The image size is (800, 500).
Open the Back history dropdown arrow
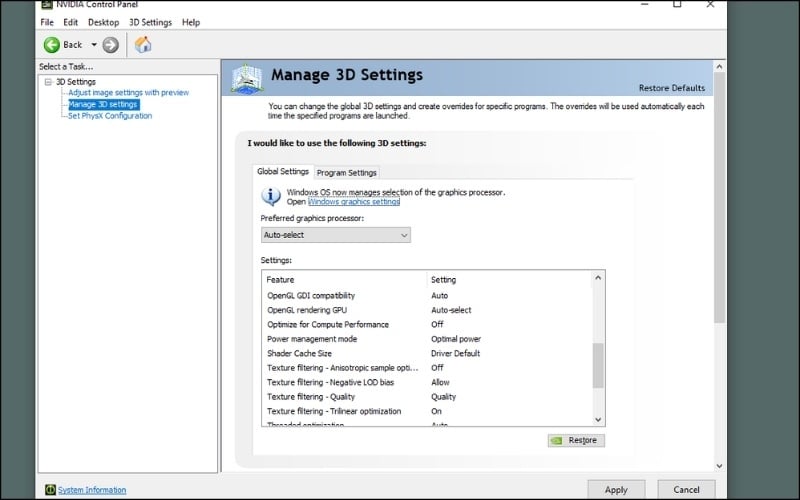pyautogui.click(x=94, y=45)
